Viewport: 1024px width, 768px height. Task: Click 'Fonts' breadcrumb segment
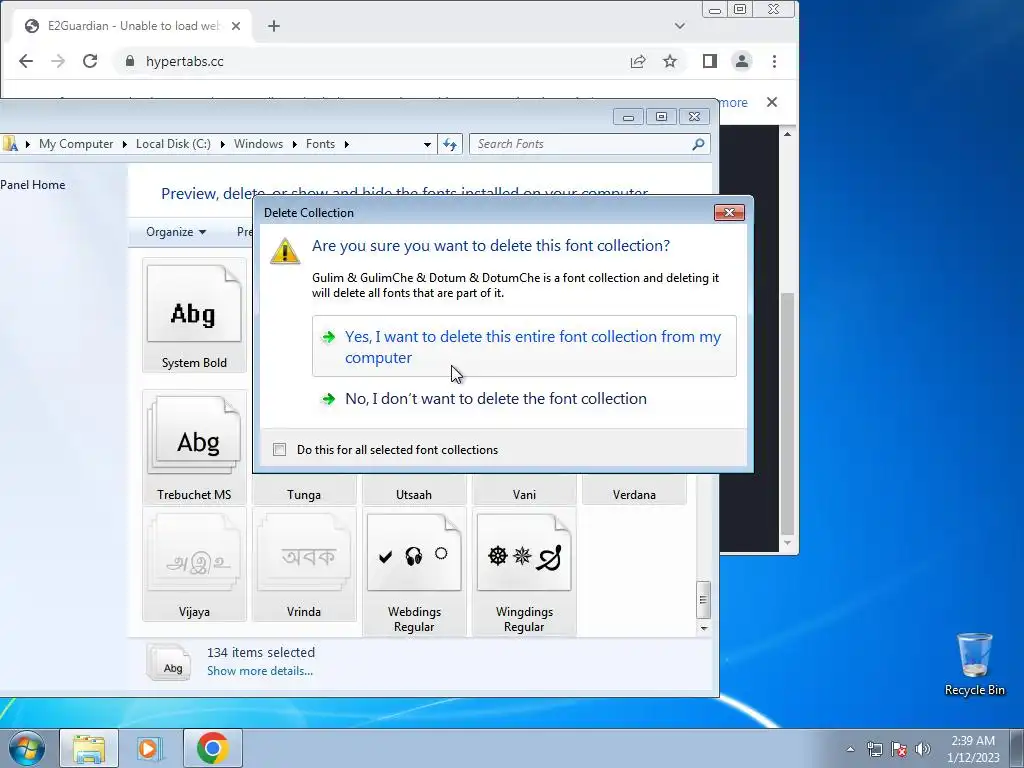pos(320,144)
